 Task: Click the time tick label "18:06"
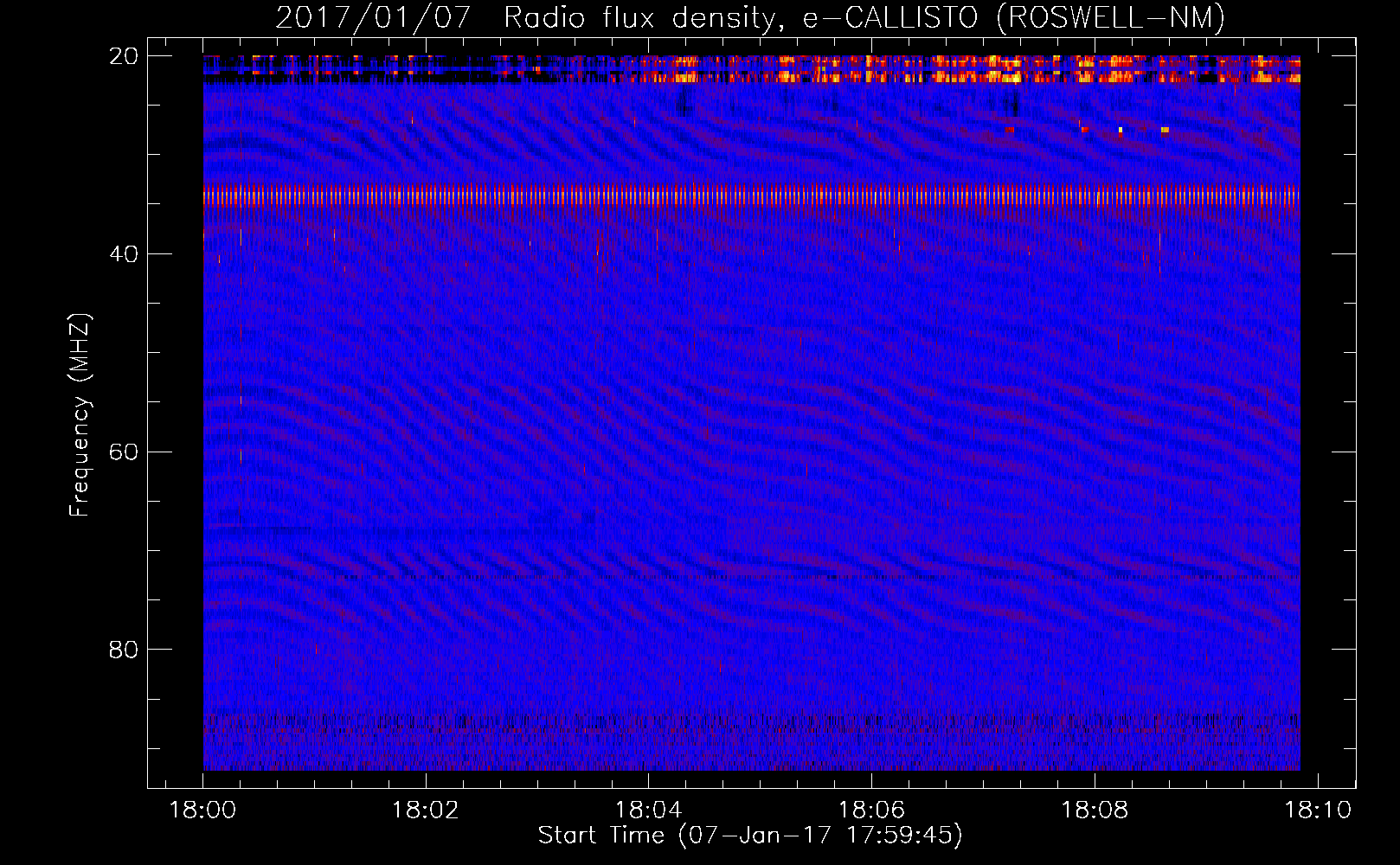click(x=871, y=811)
